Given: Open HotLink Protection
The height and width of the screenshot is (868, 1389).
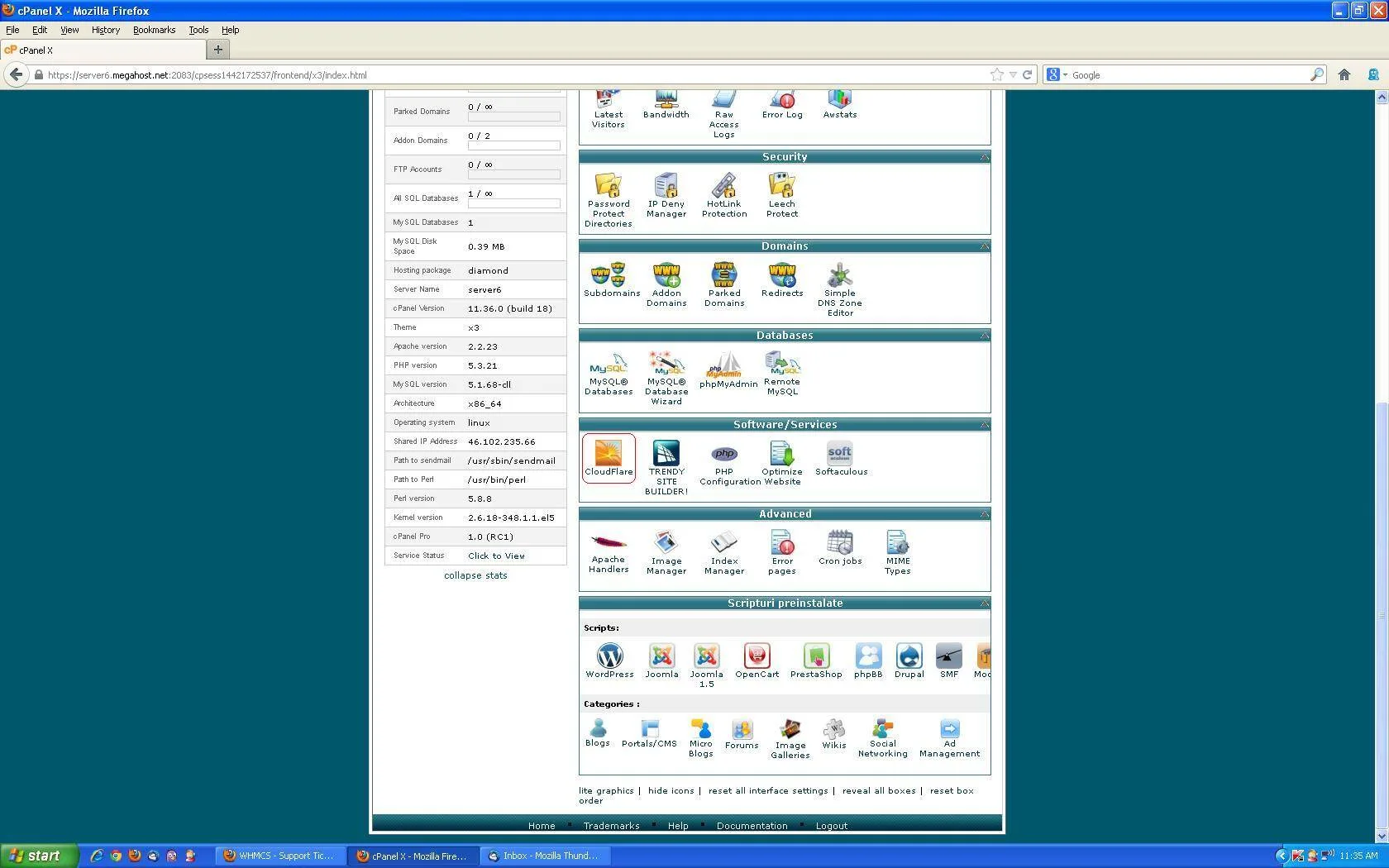Looking at the screenshot, I should 723,195.
